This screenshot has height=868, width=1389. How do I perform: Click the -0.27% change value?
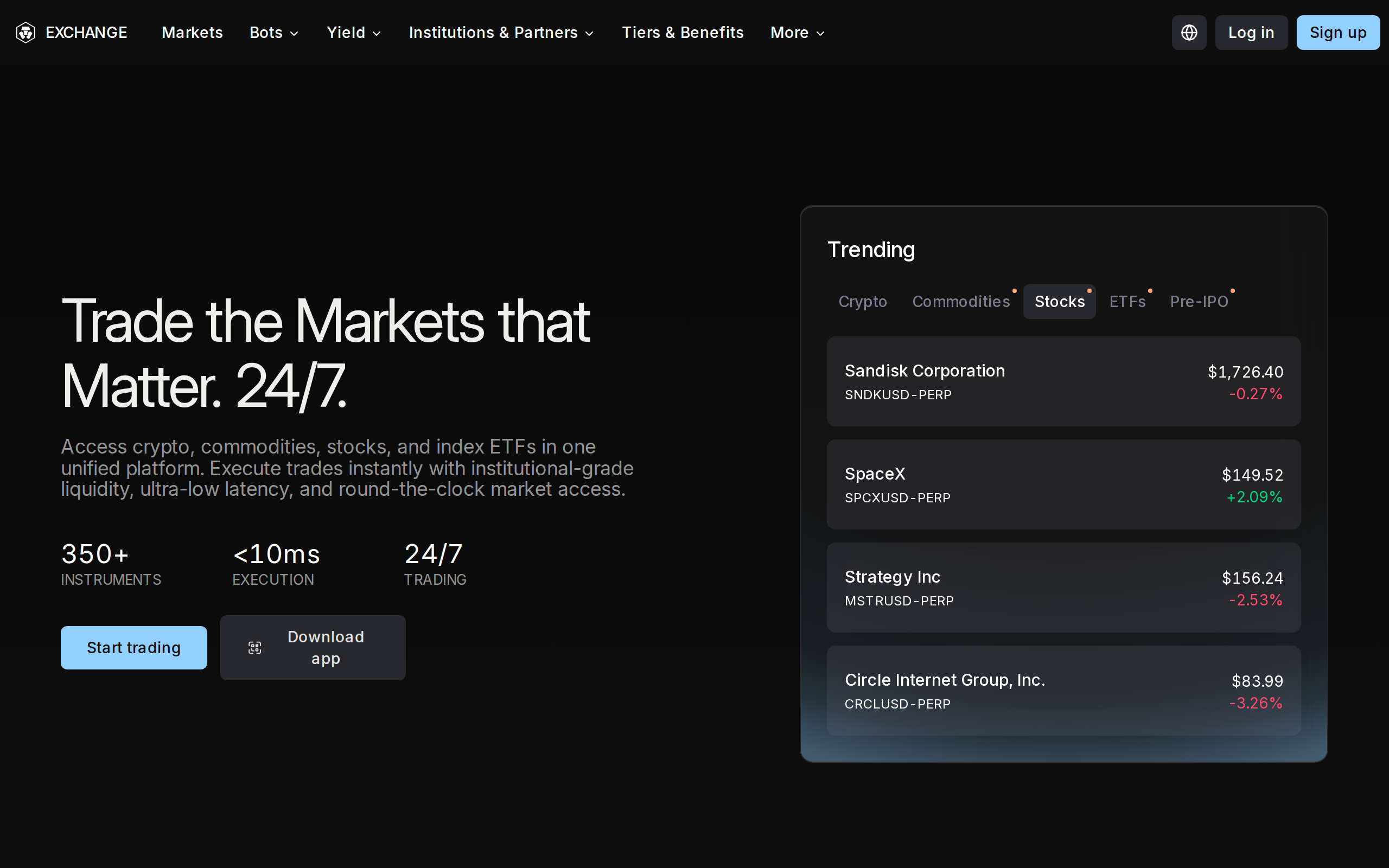pos(1256,394)
